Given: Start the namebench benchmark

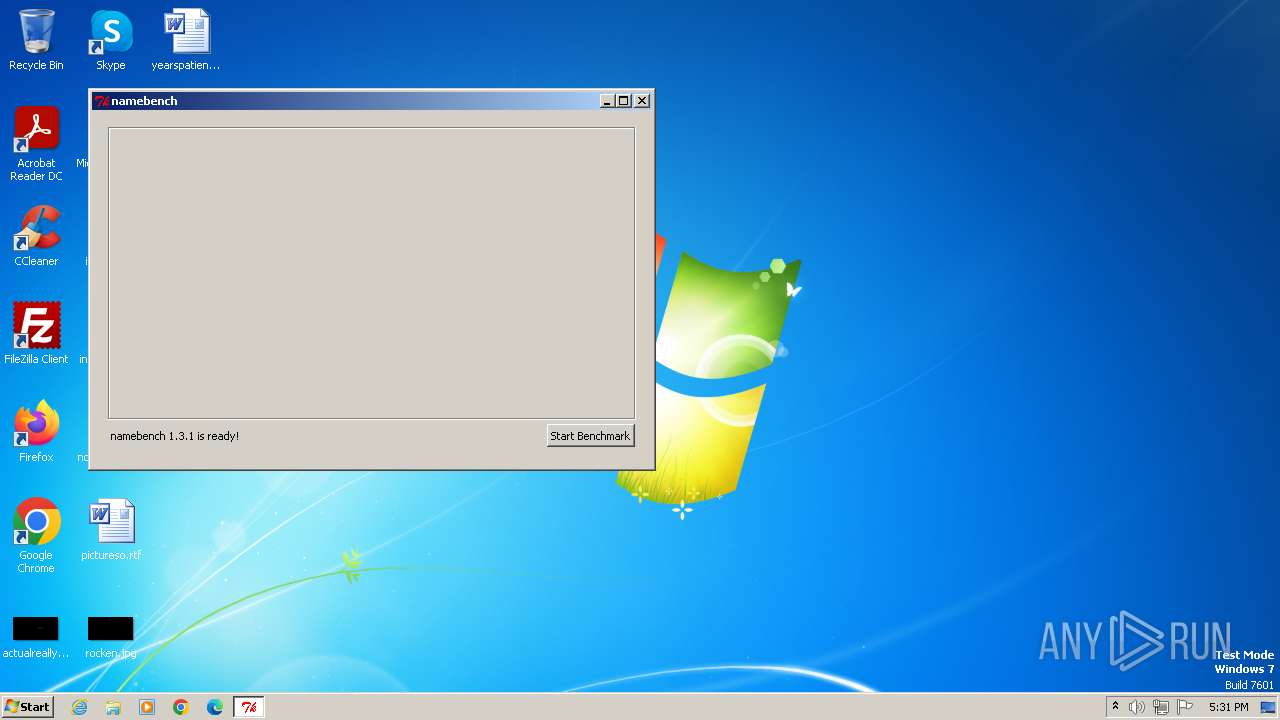Looking at the screenshot, I should click(590, 436).
